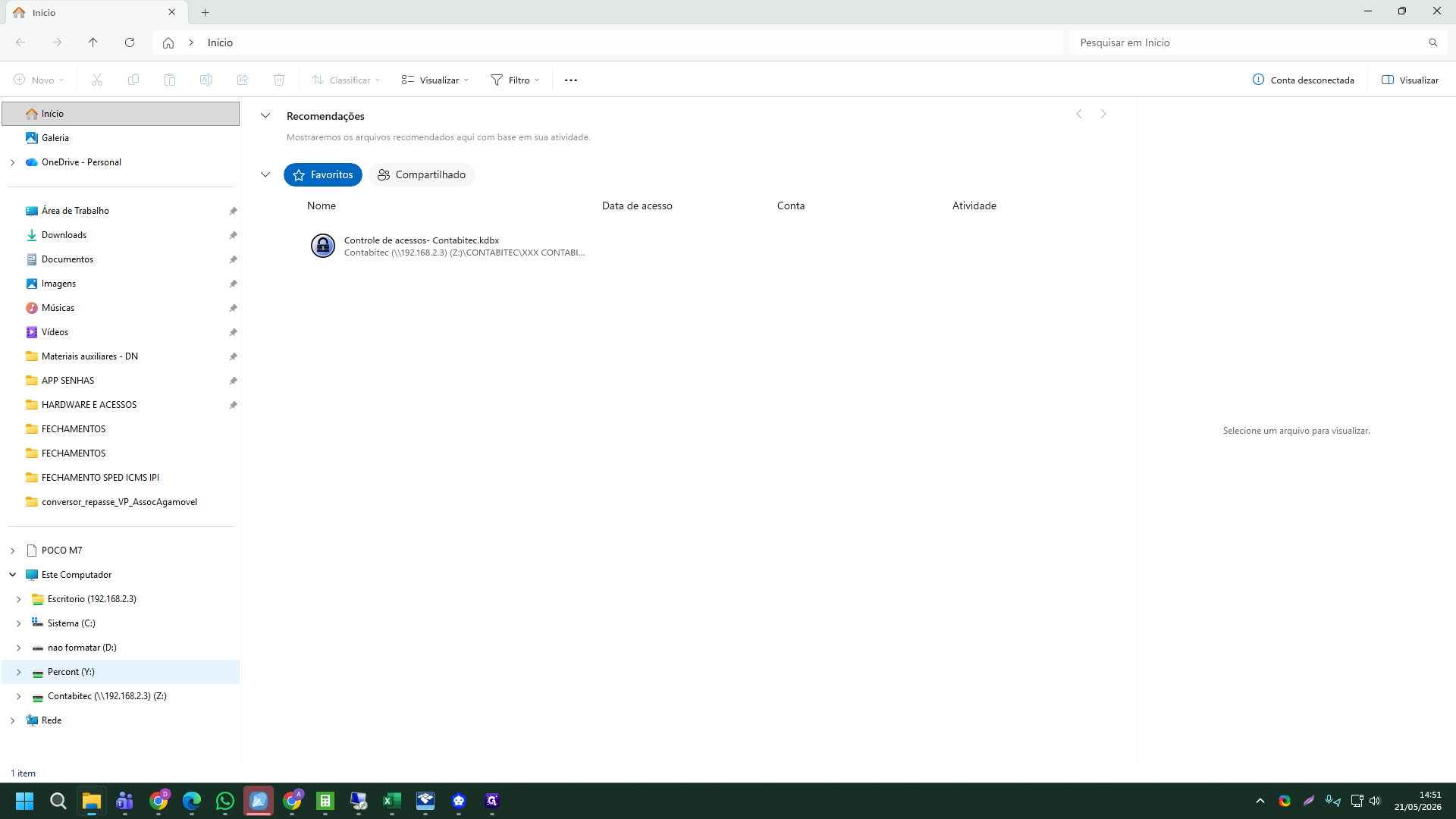
Task: Open the Controle de acessos kdbx file
Action: pos(447,246)
